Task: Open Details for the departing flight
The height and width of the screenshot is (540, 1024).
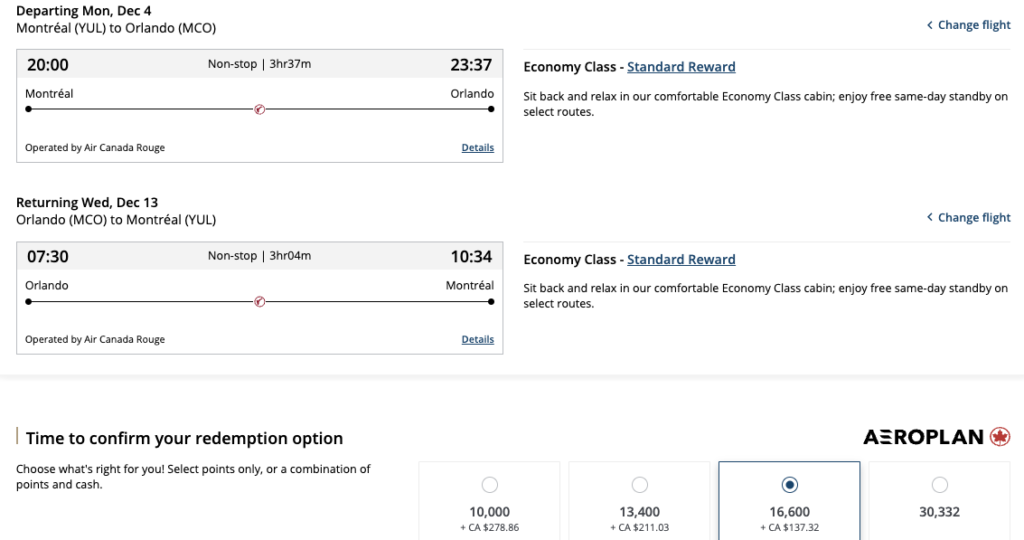Action: [477, 148]
